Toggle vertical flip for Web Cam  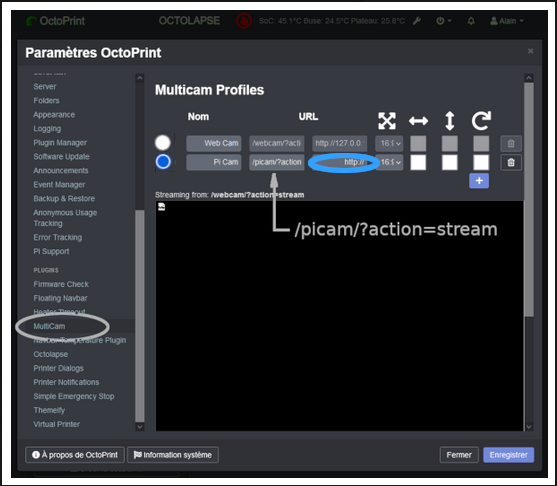point(449,144)
